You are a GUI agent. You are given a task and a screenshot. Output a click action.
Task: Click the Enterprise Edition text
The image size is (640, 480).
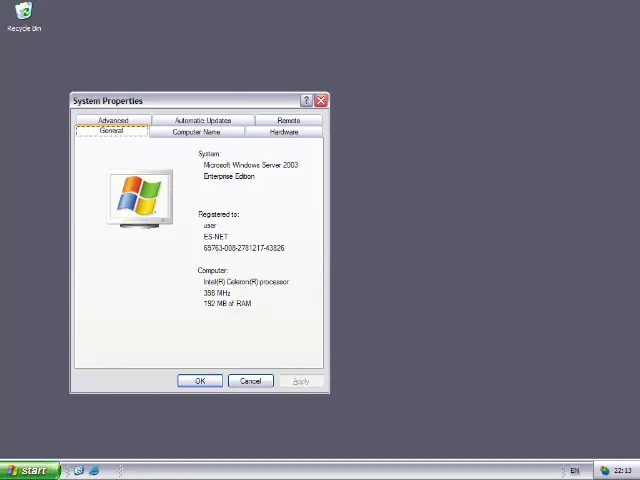coord(229,176)
